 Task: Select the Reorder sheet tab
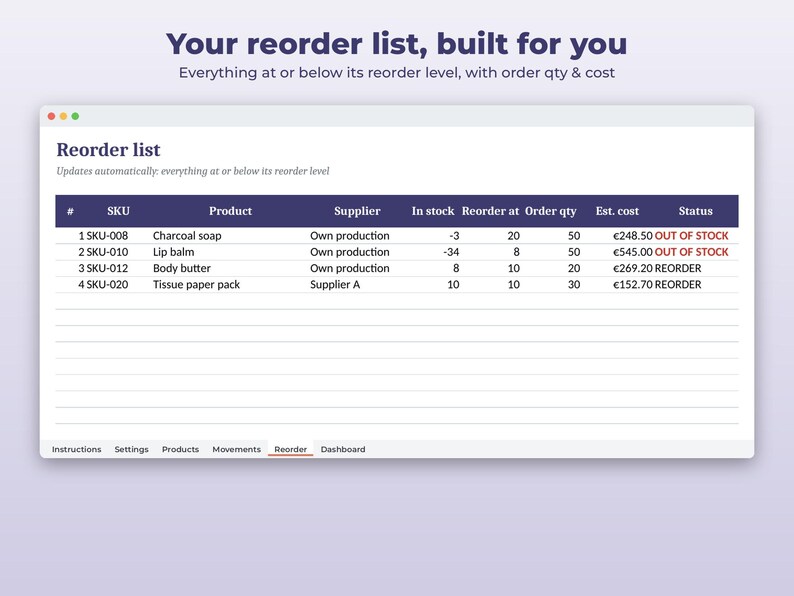click(291, 449)
